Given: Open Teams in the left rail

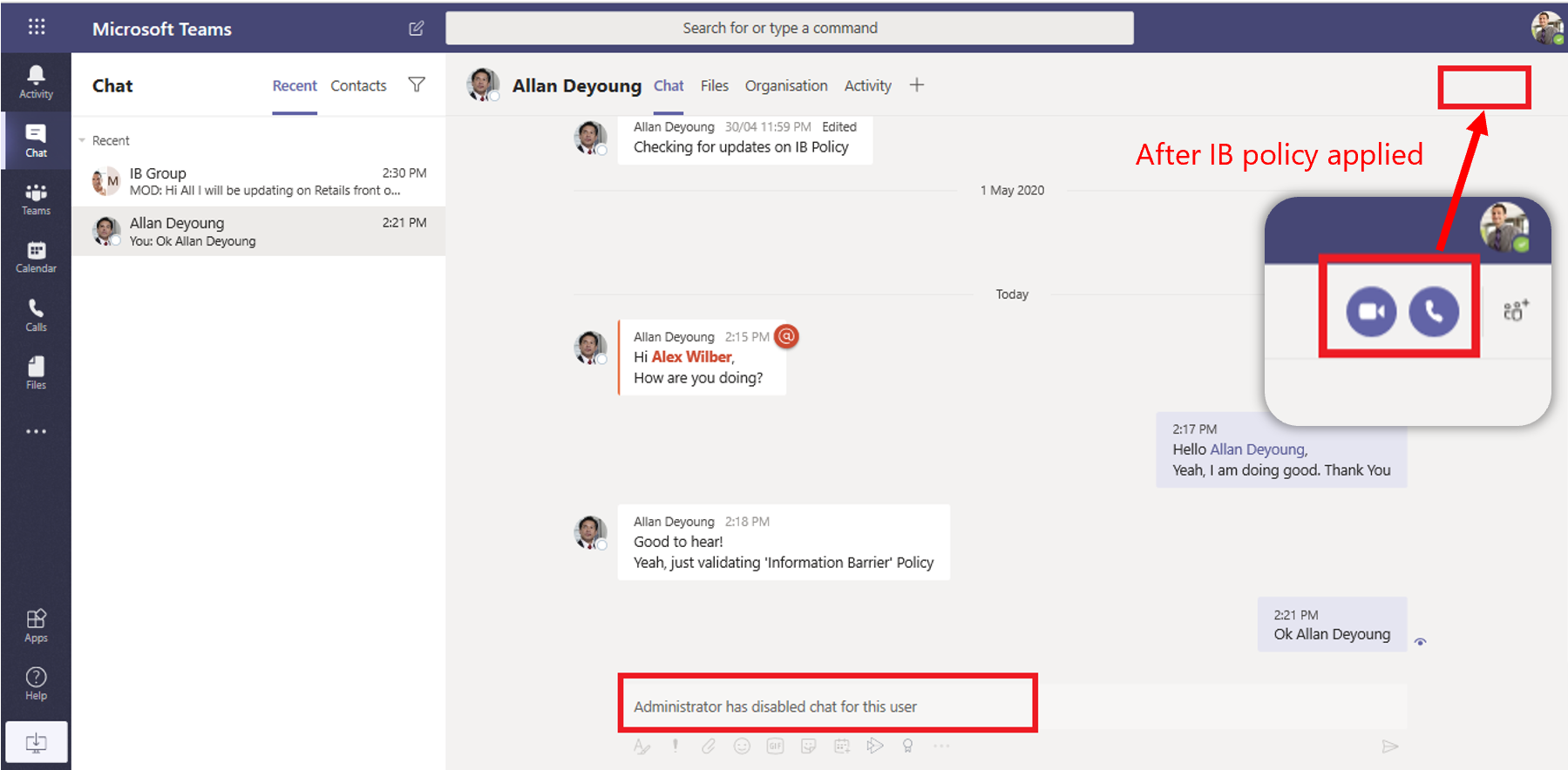Looking at the screenshot, I should tap(36, 199).
